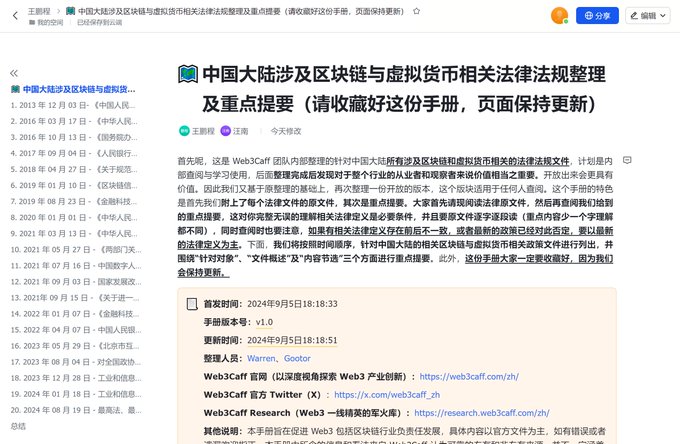
Task: Jump to outline item 2. 2016 年 03 月 17 日
Action: (x=74, y=121)
